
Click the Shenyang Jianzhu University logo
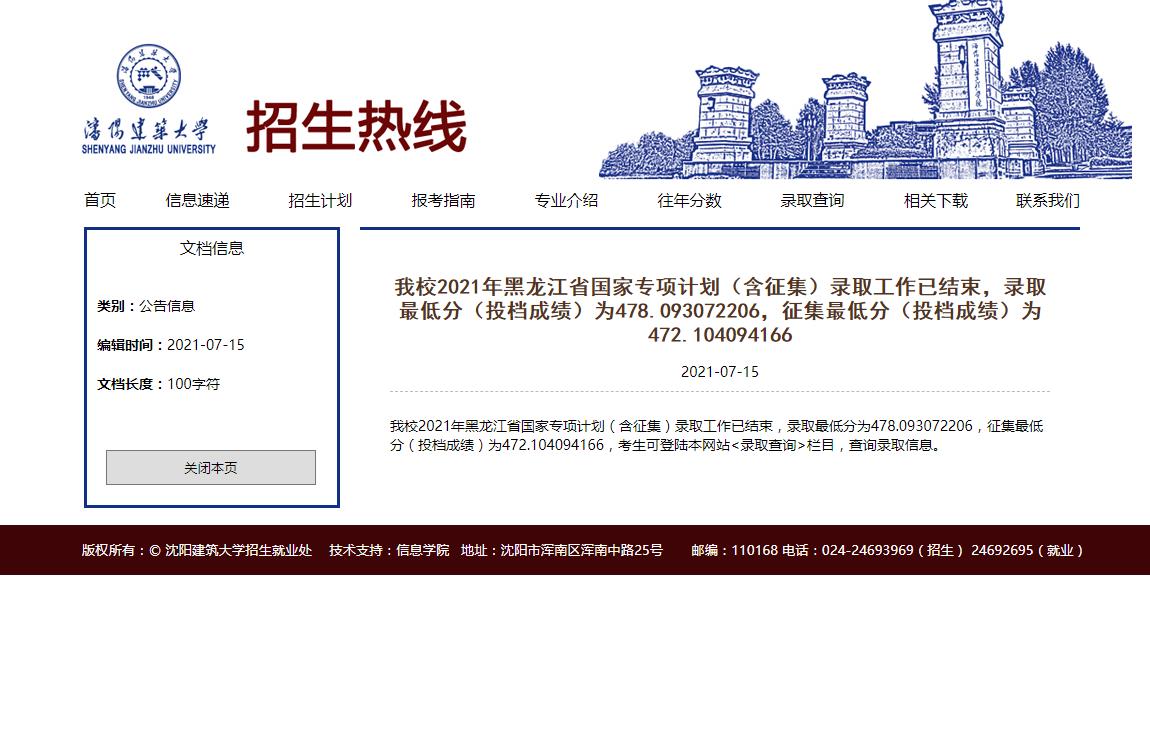[x=149, y=99]
